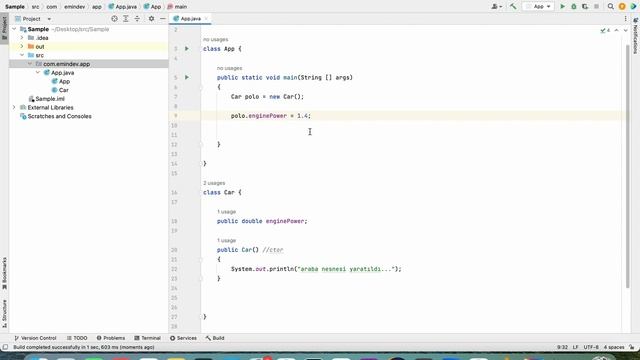Toggle the Notifications tool window stripe
The height and width of the screenshot is (360, 640).
pos(636,36)
